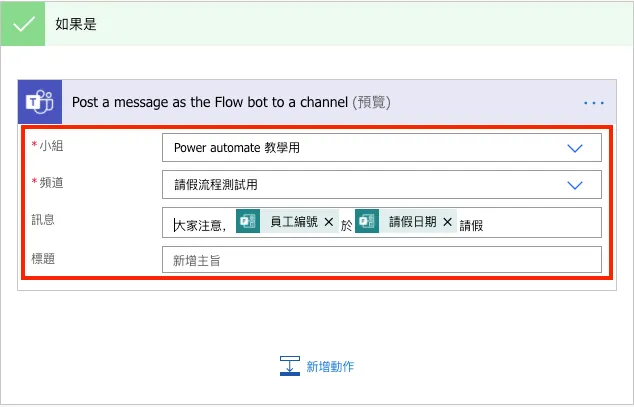Remove the 員工編號 dynamic content token

pyautogui.click(x=329, y=222)
